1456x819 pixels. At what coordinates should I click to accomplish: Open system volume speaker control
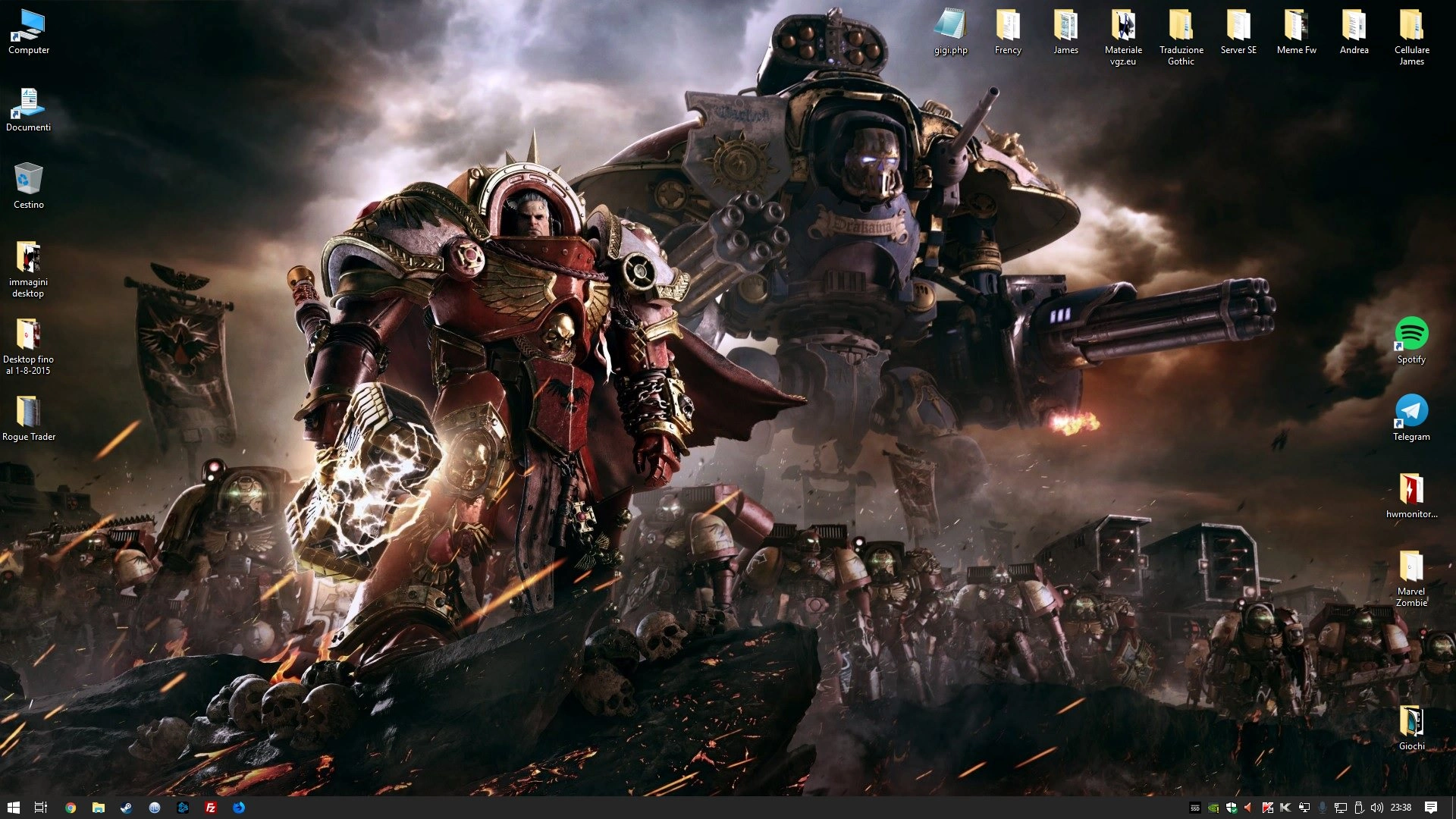pos(1377,808)
